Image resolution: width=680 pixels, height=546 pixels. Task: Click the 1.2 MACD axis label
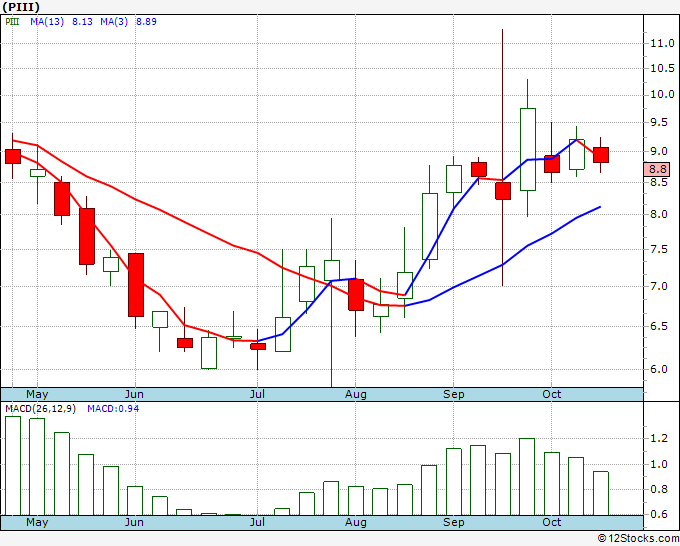[658, 439]
